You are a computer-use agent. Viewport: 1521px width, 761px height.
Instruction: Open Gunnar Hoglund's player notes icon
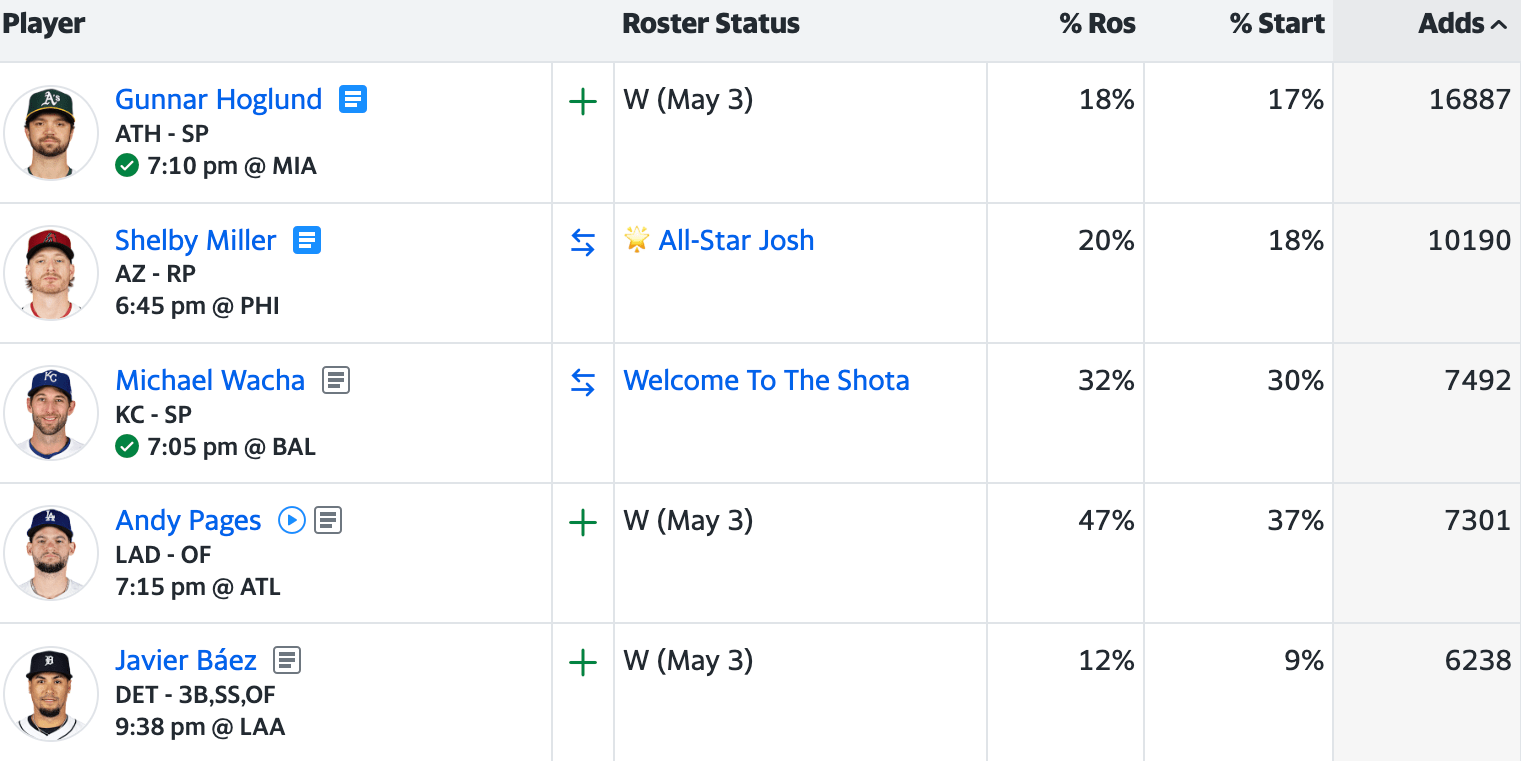pyautogui.click(x=353, y=99)
